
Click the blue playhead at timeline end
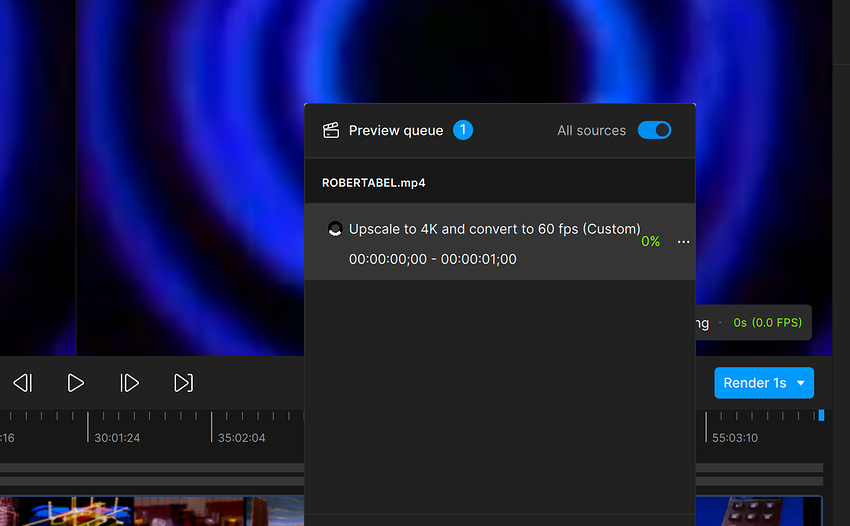pos(821,415)
